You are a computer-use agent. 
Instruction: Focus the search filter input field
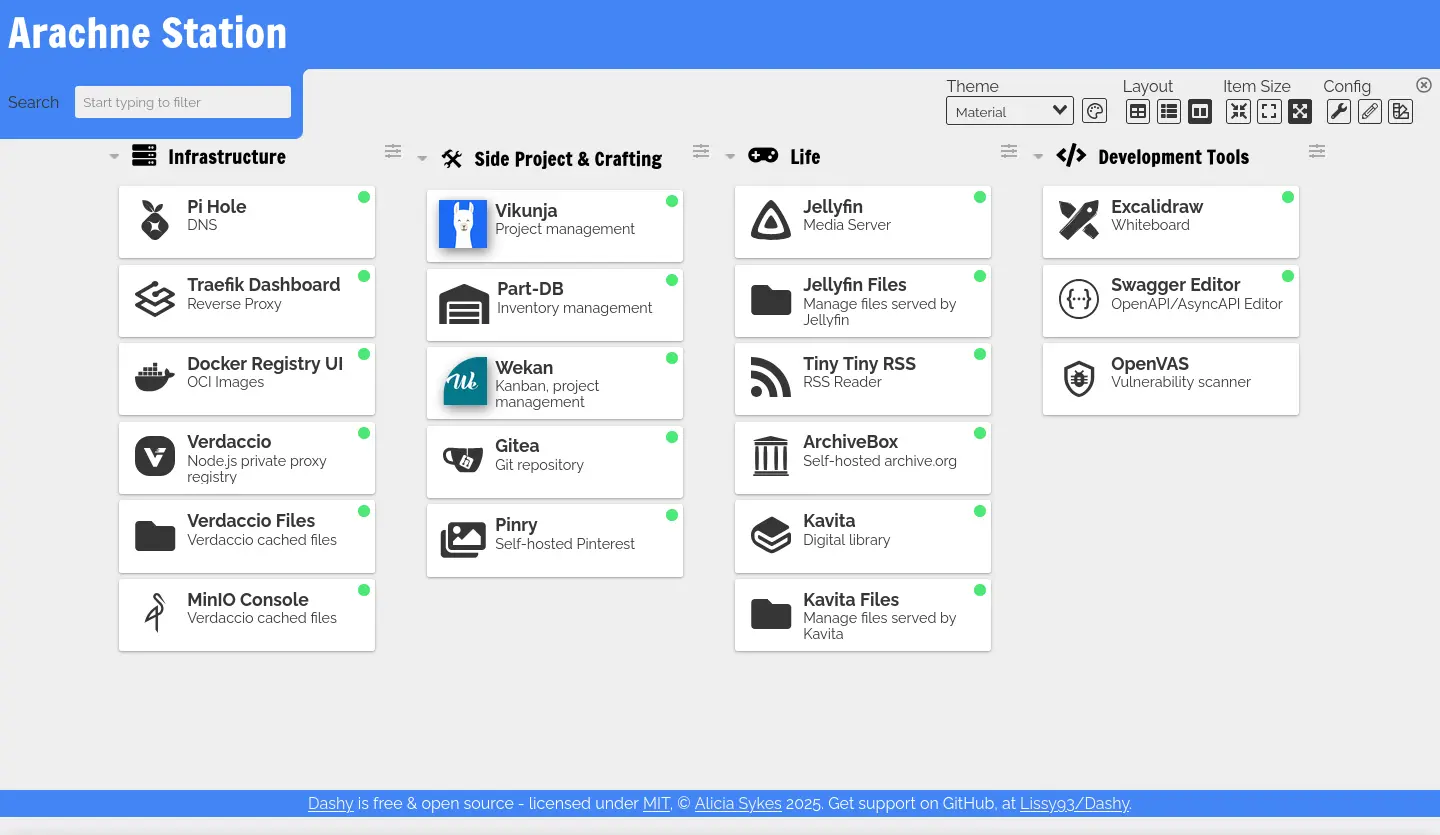[183, 102]
